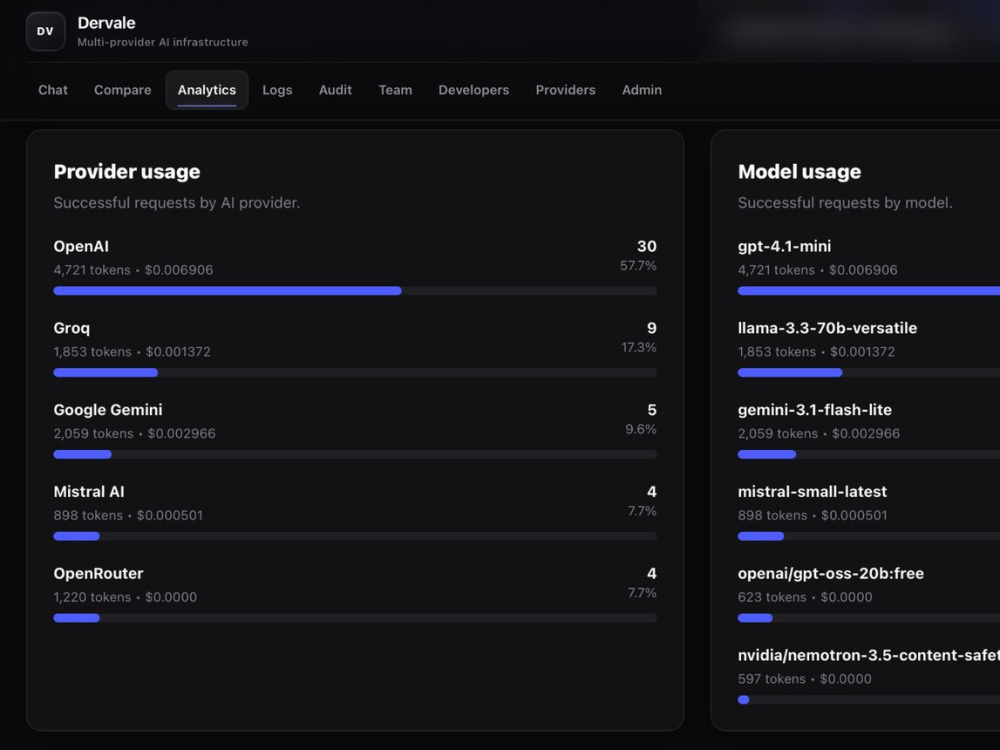The height and width of the screenshot is (750, 1000).
Task: Open the Providers tab
Action: coord(566,90)
